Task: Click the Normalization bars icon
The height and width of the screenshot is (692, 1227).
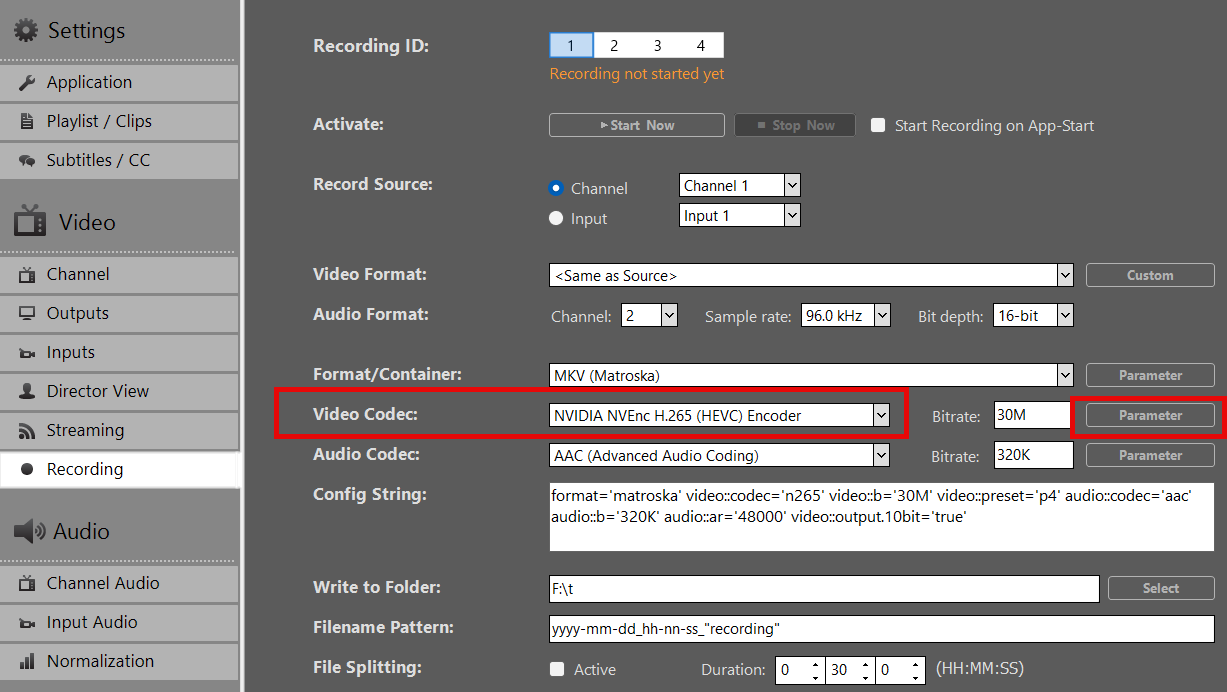Action: pos(27,662)
